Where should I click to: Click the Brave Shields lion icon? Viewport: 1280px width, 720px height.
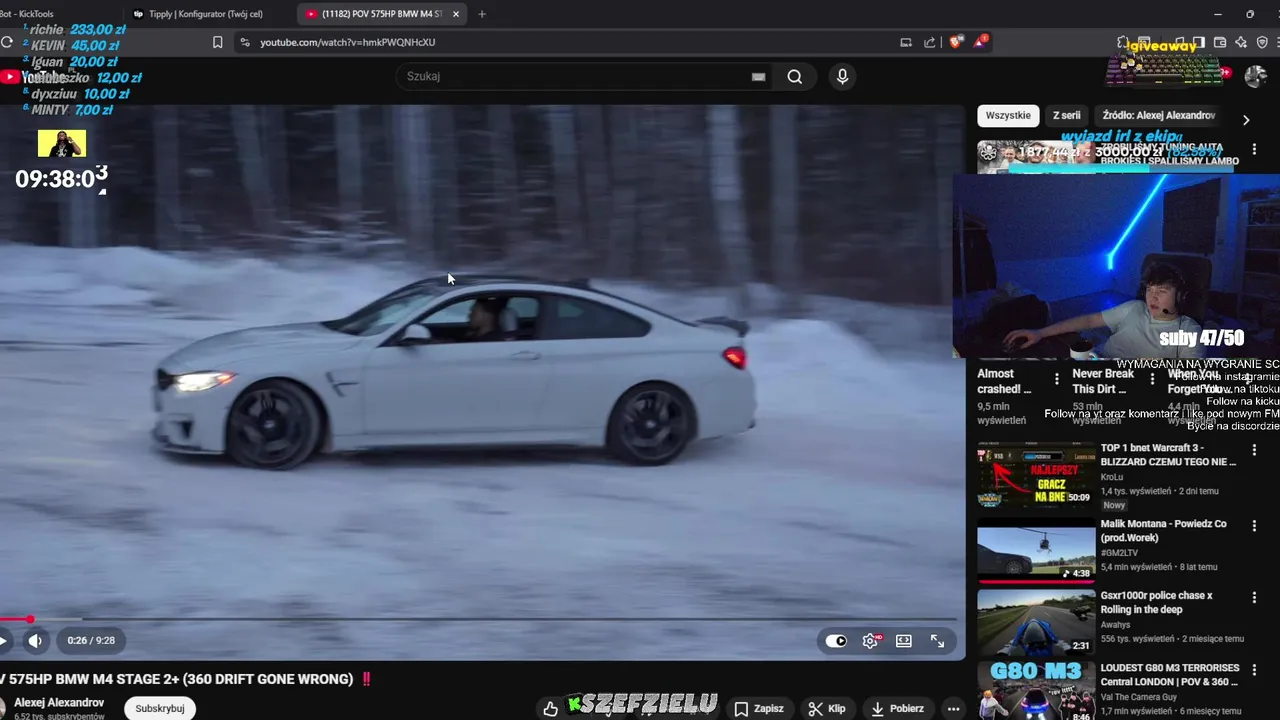(x=956, y=42)
